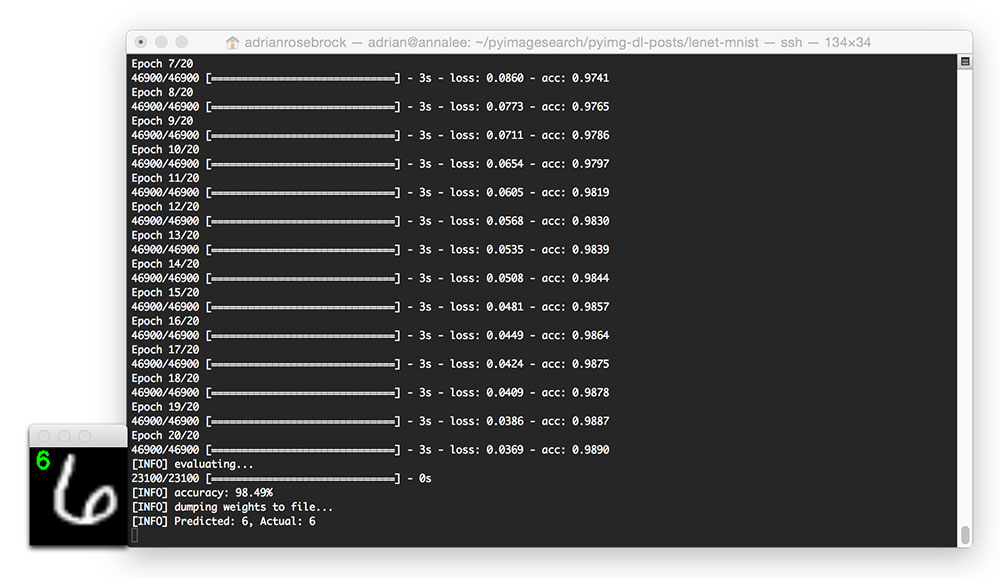Click the home folder icon in title bar

click(232, 42)
